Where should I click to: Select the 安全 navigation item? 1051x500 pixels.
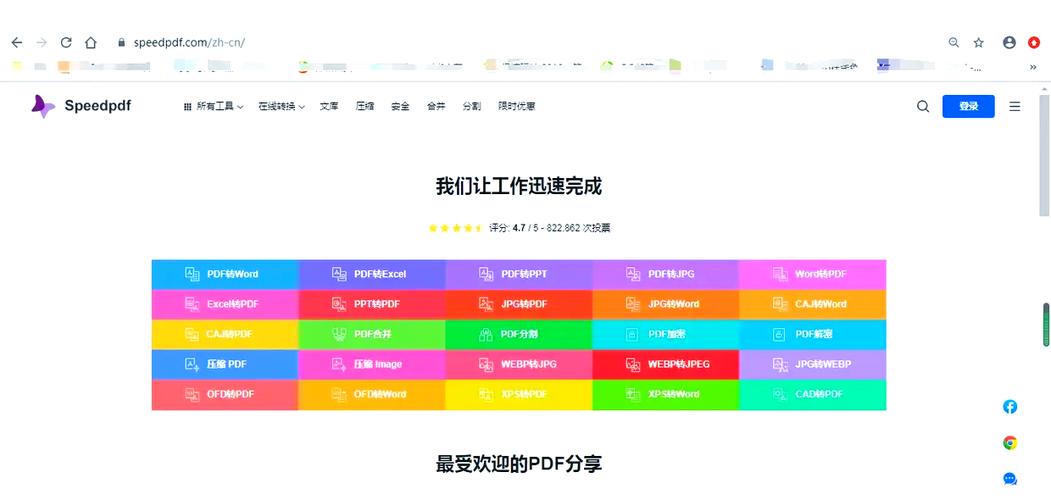400,107
